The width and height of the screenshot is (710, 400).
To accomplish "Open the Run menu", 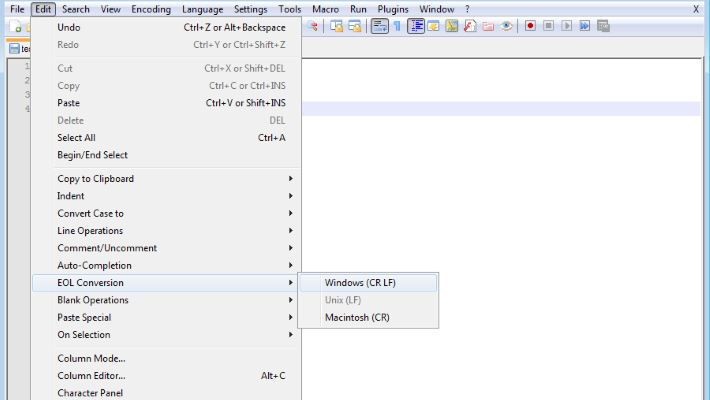I will click(358, 9).
